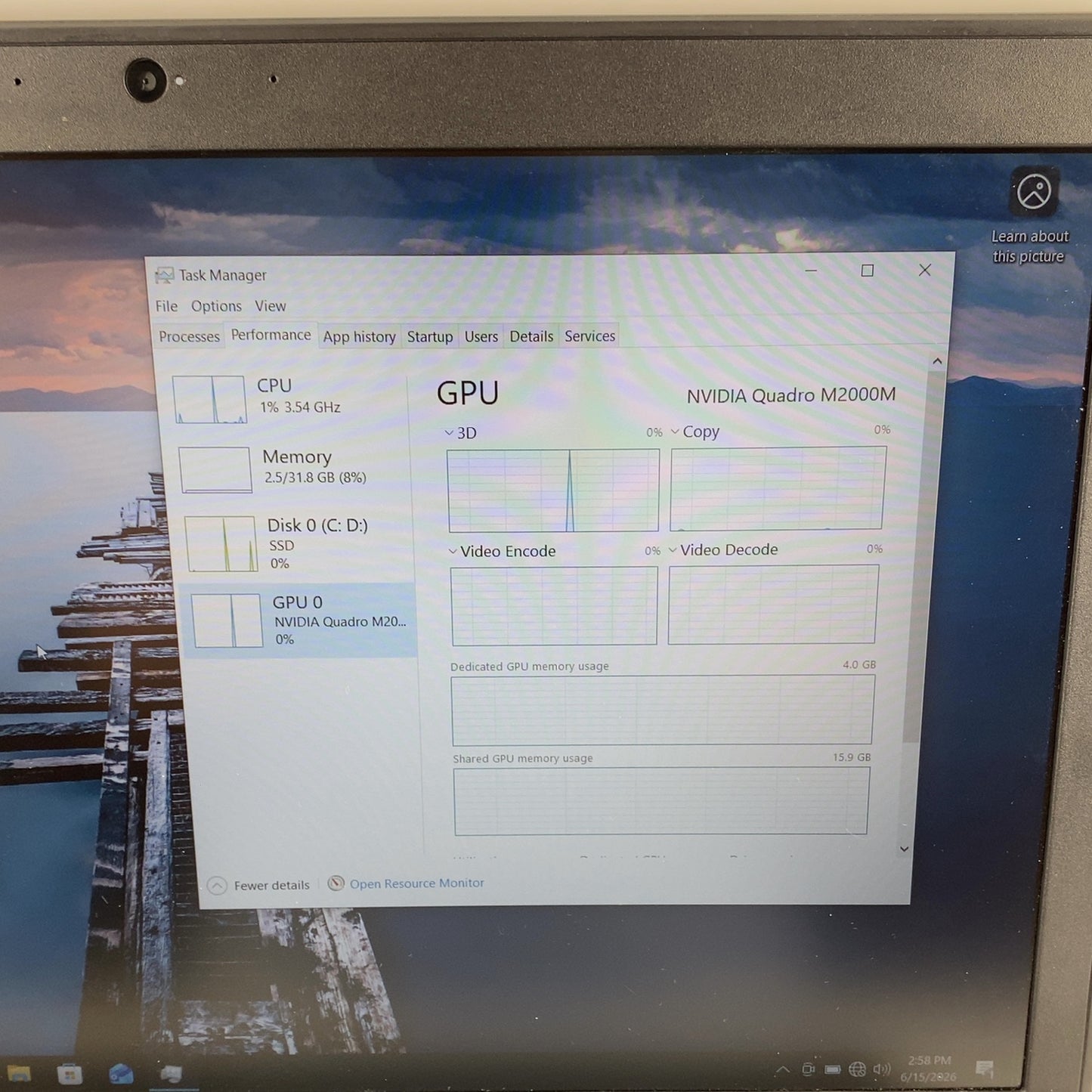Open the File menu
Screen dimensions: 1092x1092
click(x=166, y=306)
